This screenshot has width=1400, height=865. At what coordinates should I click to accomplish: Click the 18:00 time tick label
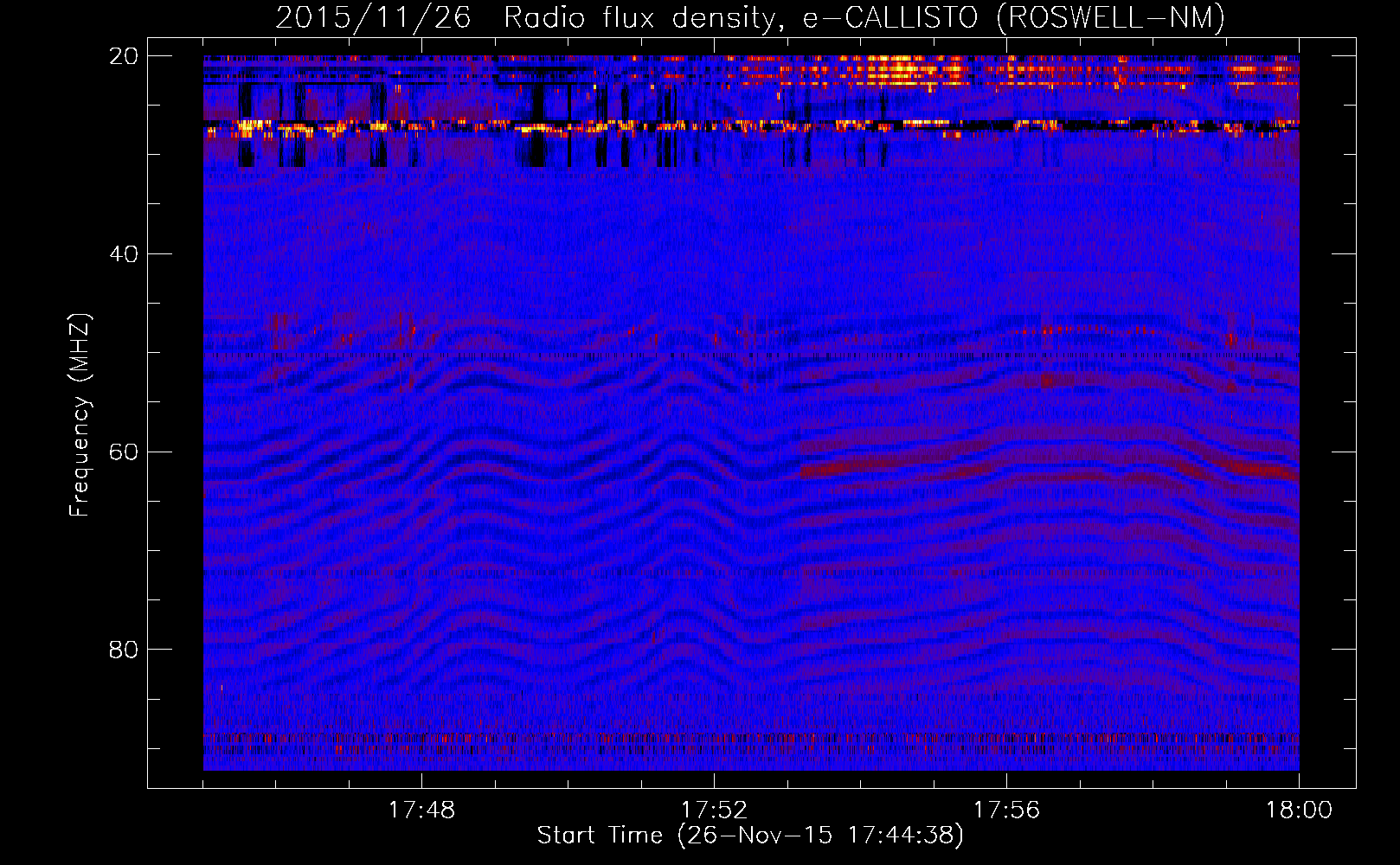point(1299,811)
